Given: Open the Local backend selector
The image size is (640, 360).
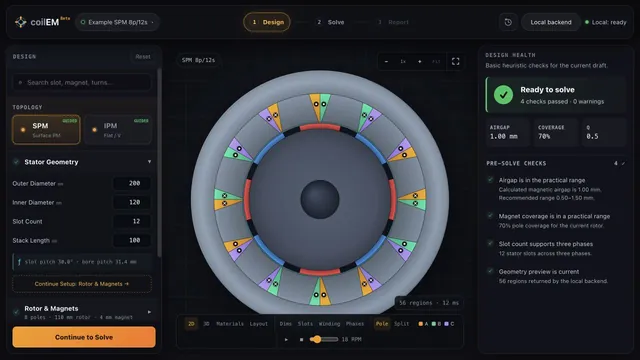Looking at the screenshot, I should pos(551,22).
